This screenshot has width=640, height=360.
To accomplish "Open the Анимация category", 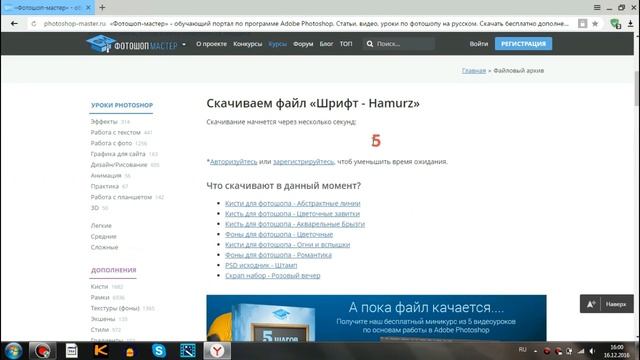I will pyautogui.click(x=106, y=176).
